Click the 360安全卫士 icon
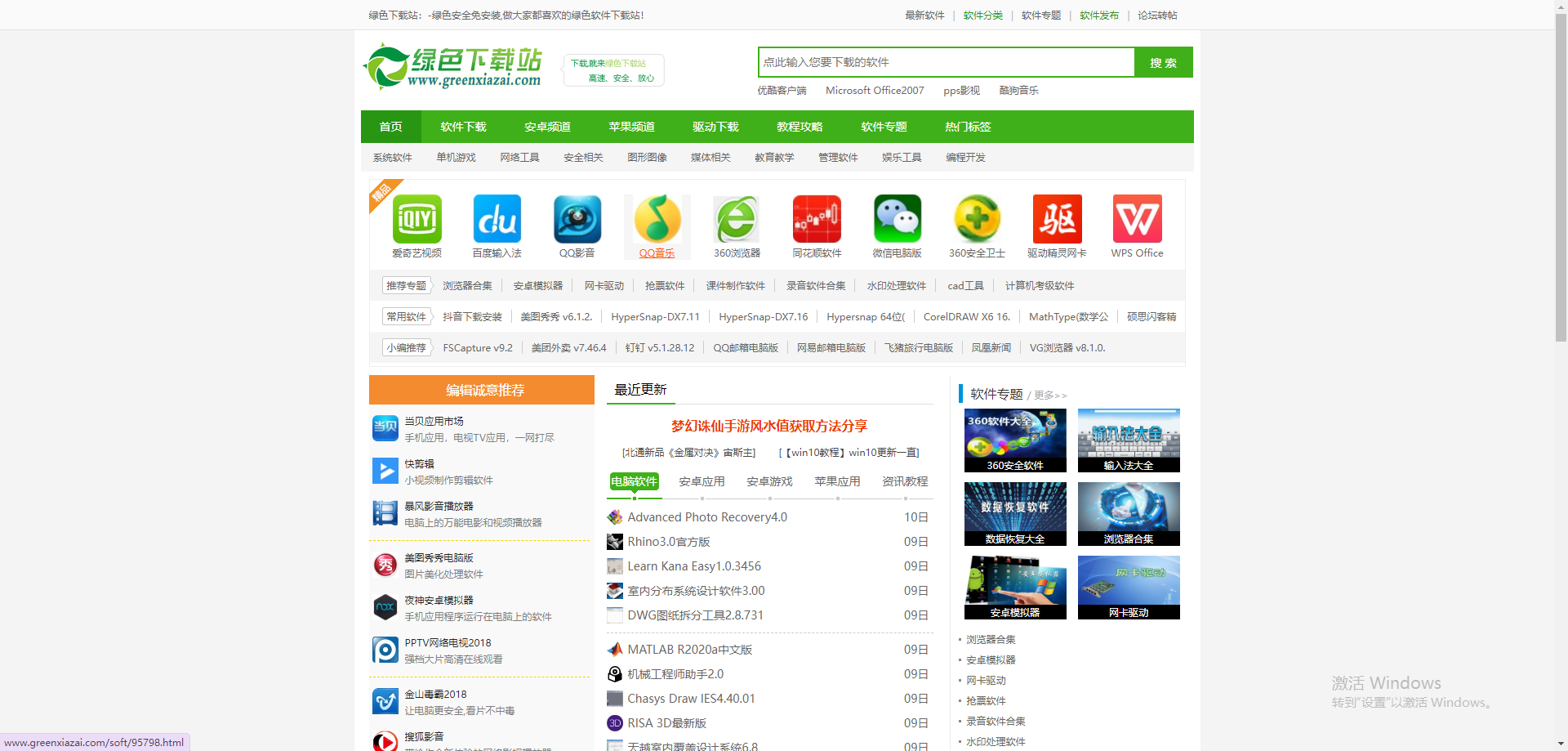Viewport: 1568px width, 751px height. [x=978, y=219]
